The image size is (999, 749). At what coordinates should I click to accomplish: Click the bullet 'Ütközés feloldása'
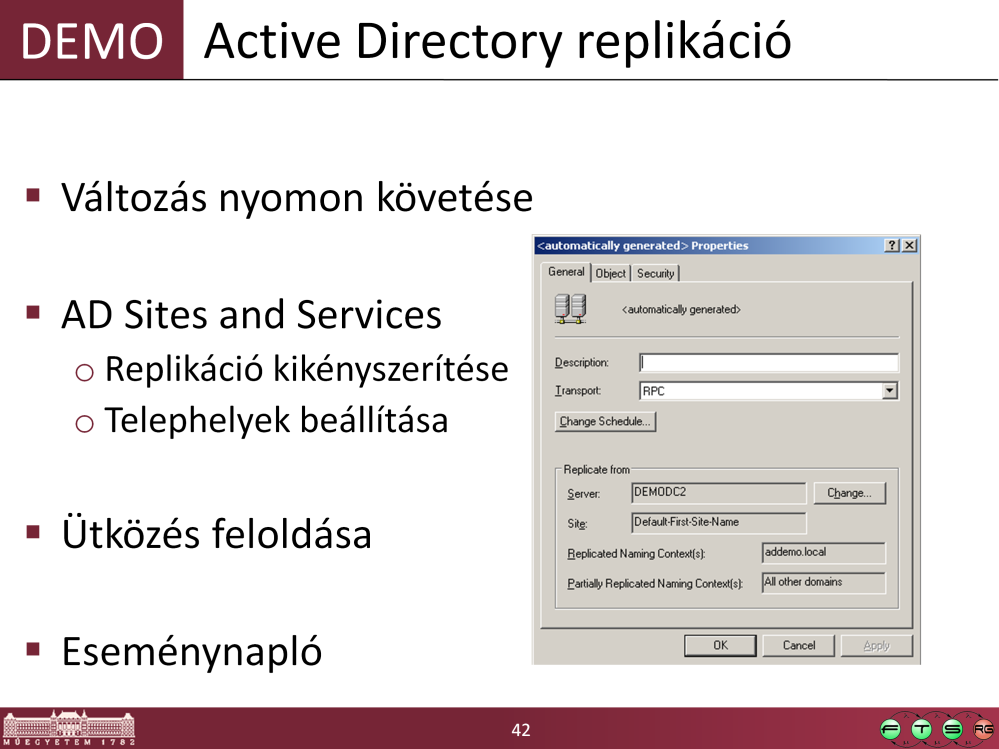pos(217,534)
